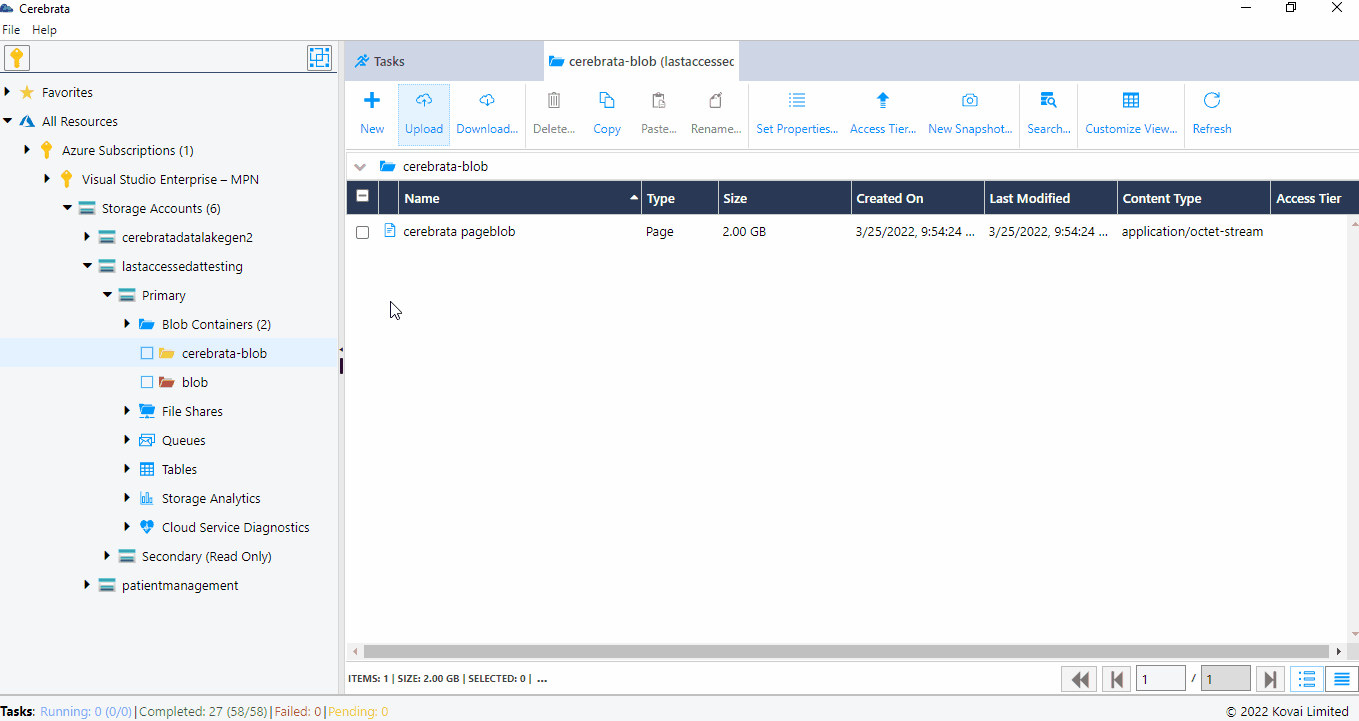Open Set Properties for the blob
Image resolution: width=1359 pixels, height=721 pixels.
point(797,110)
